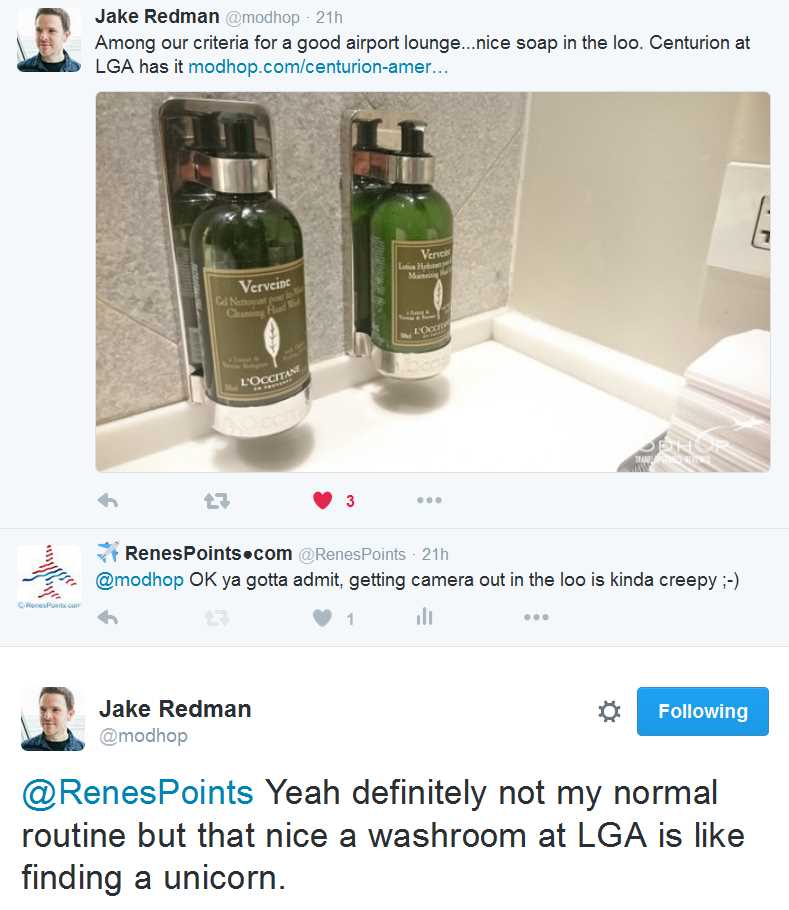Screen dimensions: 789x910
Task: Like the RenesPoints reply tweet
Action: [x=323, y=618]
